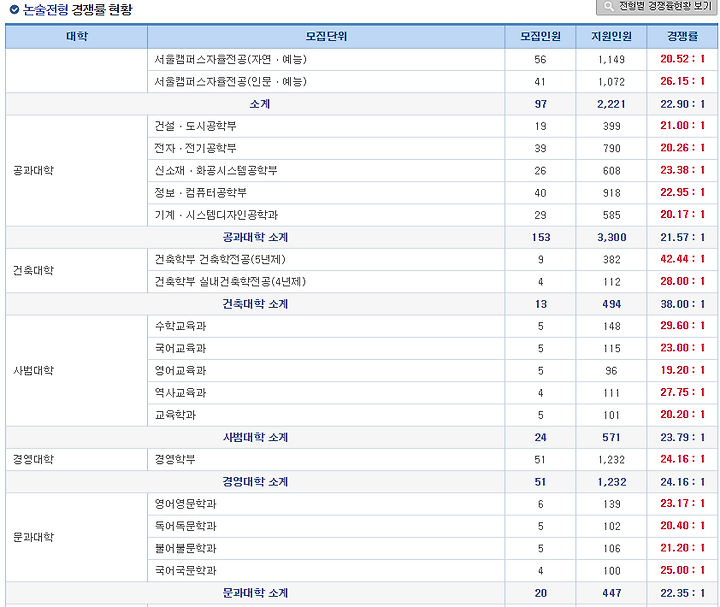
Task: Click the 모집단위 column header
Action: point(326,36)
